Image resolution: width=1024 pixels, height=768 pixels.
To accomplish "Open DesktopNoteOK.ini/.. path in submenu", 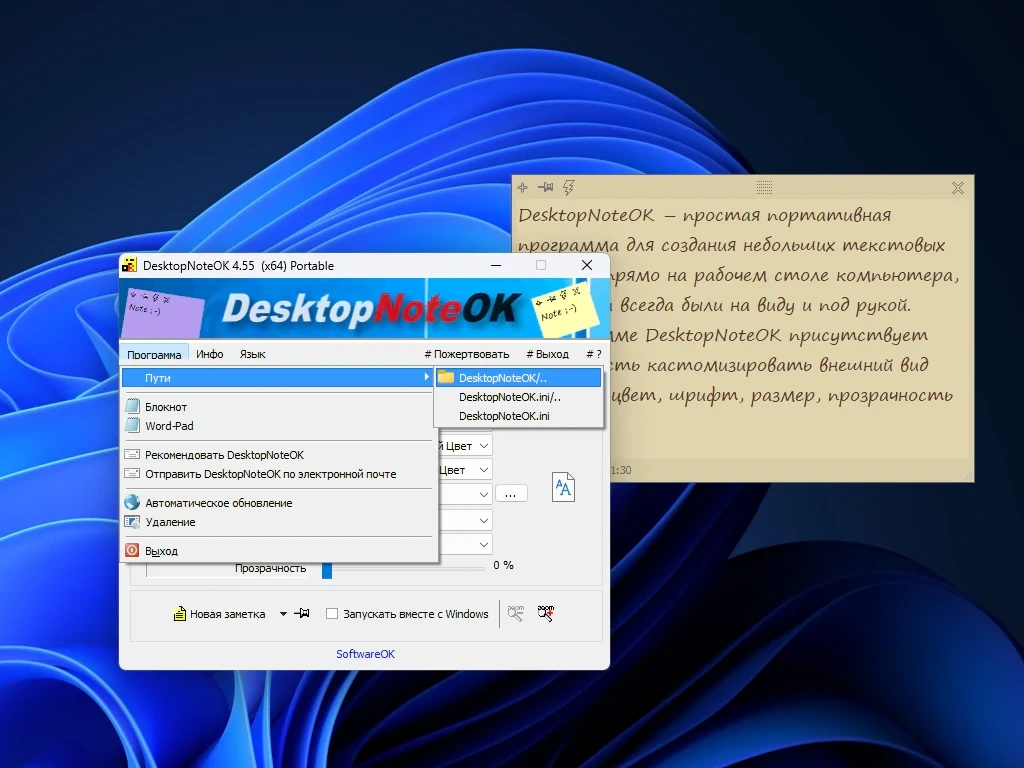I will (x=519, y=396).
